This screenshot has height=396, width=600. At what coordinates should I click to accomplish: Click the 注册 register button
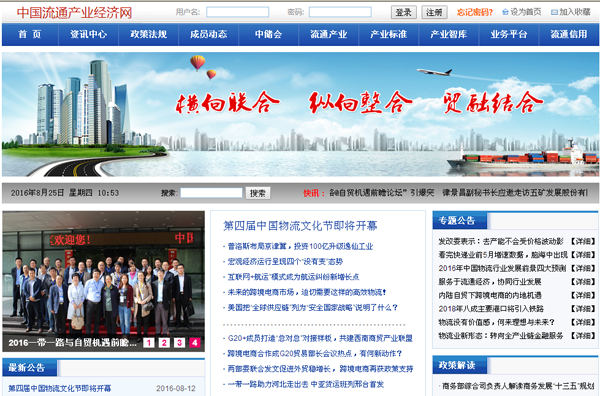point(434,12)
